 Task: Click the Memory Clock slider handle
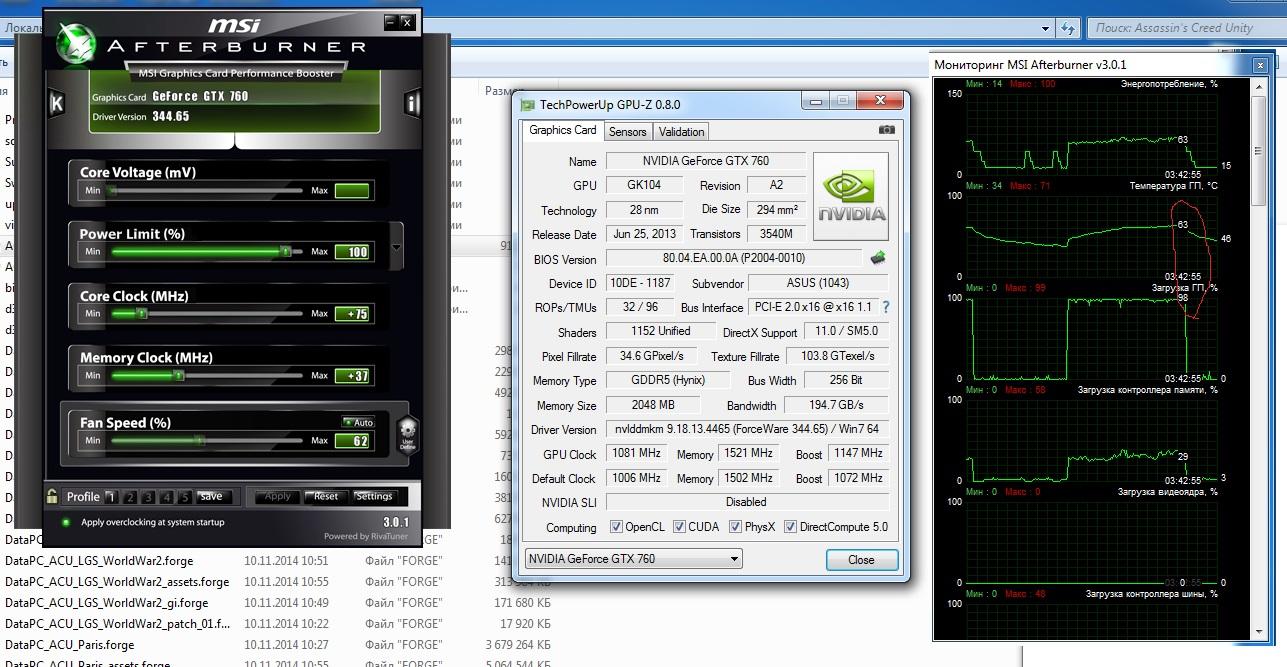click(178, 376)
